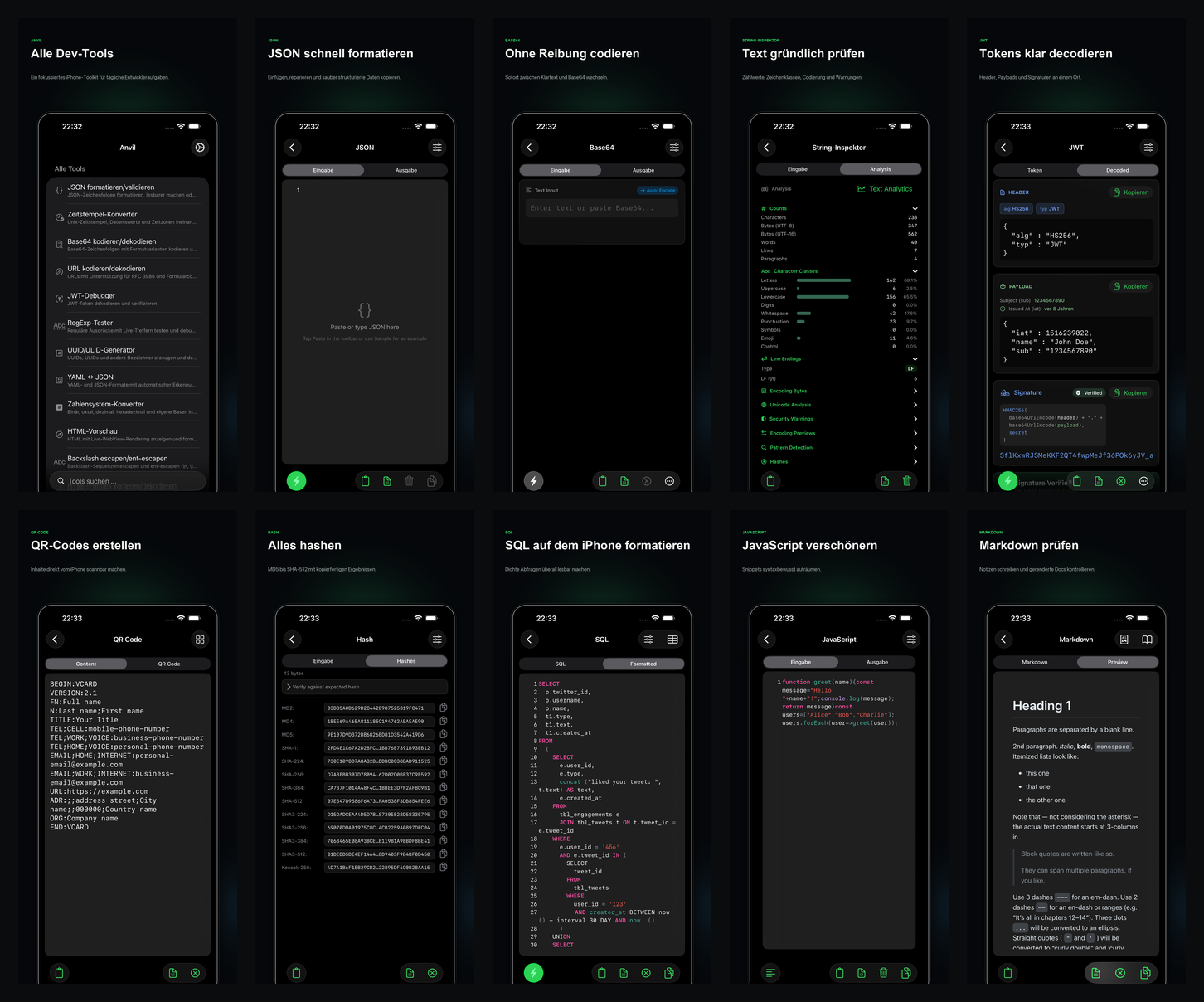This screenshot has width=1204, height=1002.
Task: Select the SQL segment on SQL screen
Action: (561, 664)
